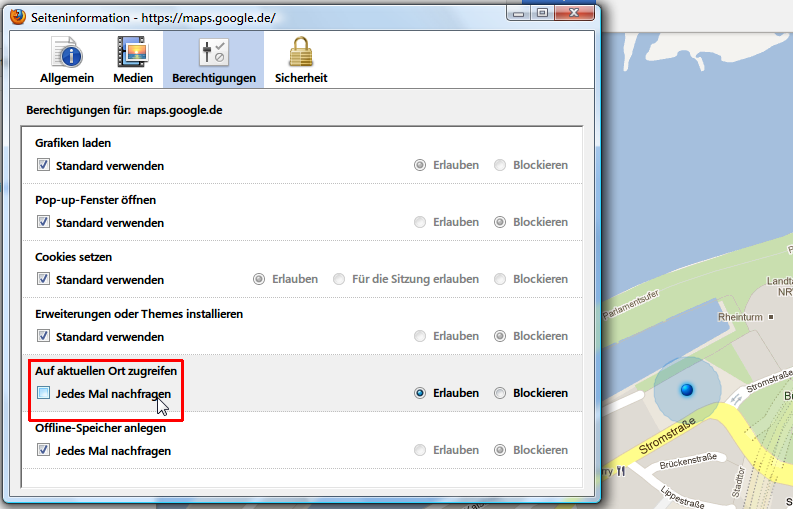This screenshot has width=793, height=509.
Task: Select Blockieren for Offline-Speicher anlegen
Action: click(x=500, y=450)
